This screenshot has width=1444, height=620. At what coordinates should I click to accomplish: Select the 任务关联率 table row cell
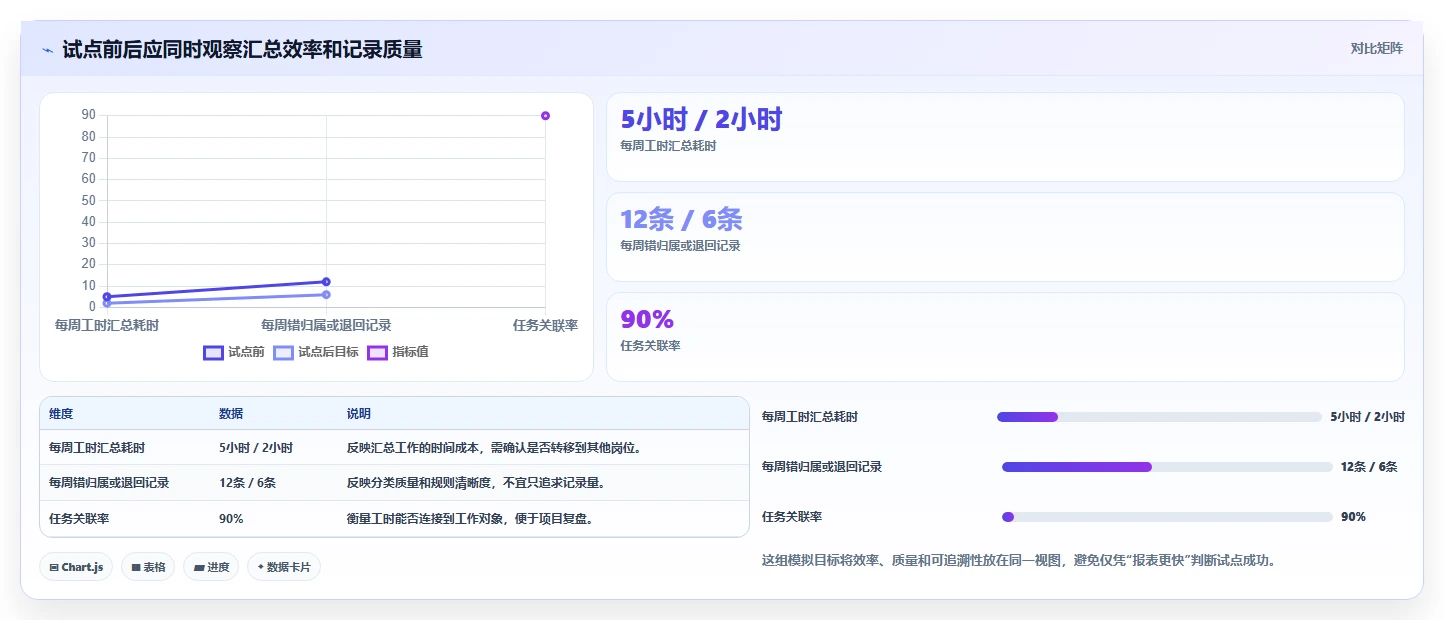point(79,519)
